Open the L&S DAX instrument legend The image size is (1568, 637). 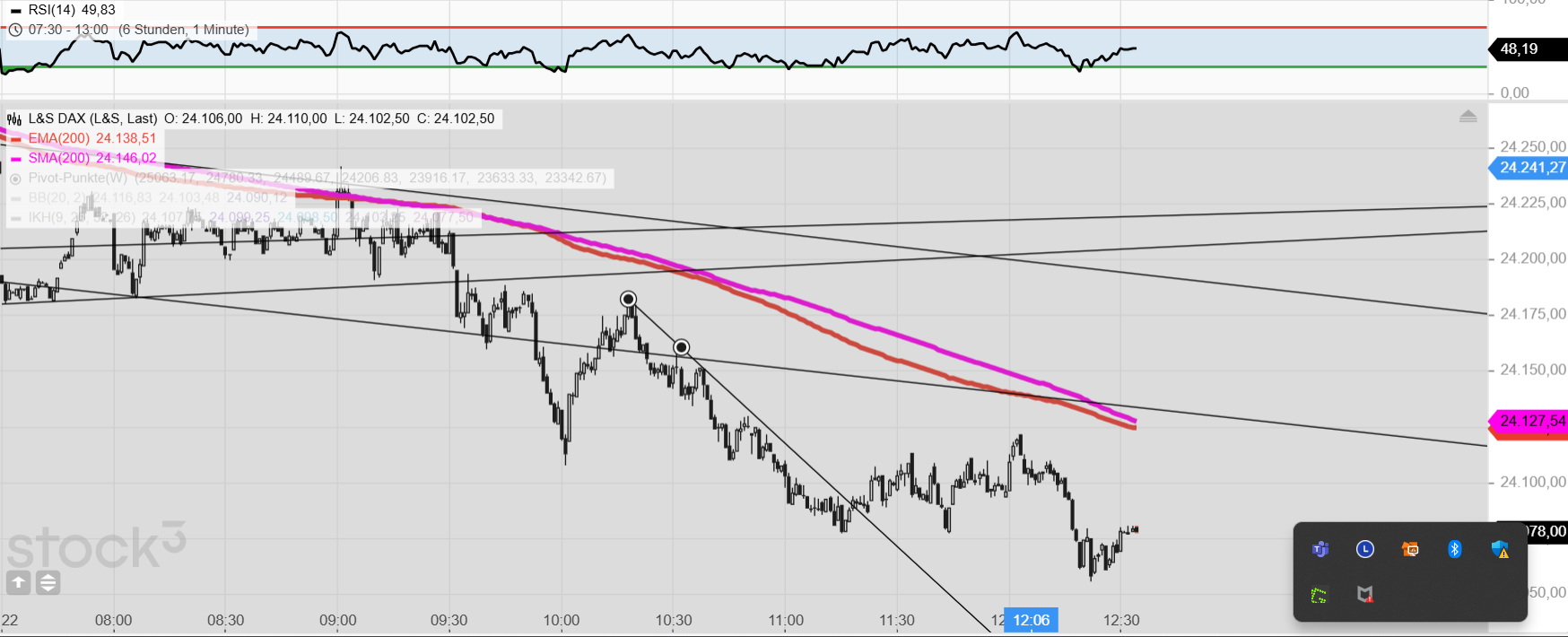92,118
